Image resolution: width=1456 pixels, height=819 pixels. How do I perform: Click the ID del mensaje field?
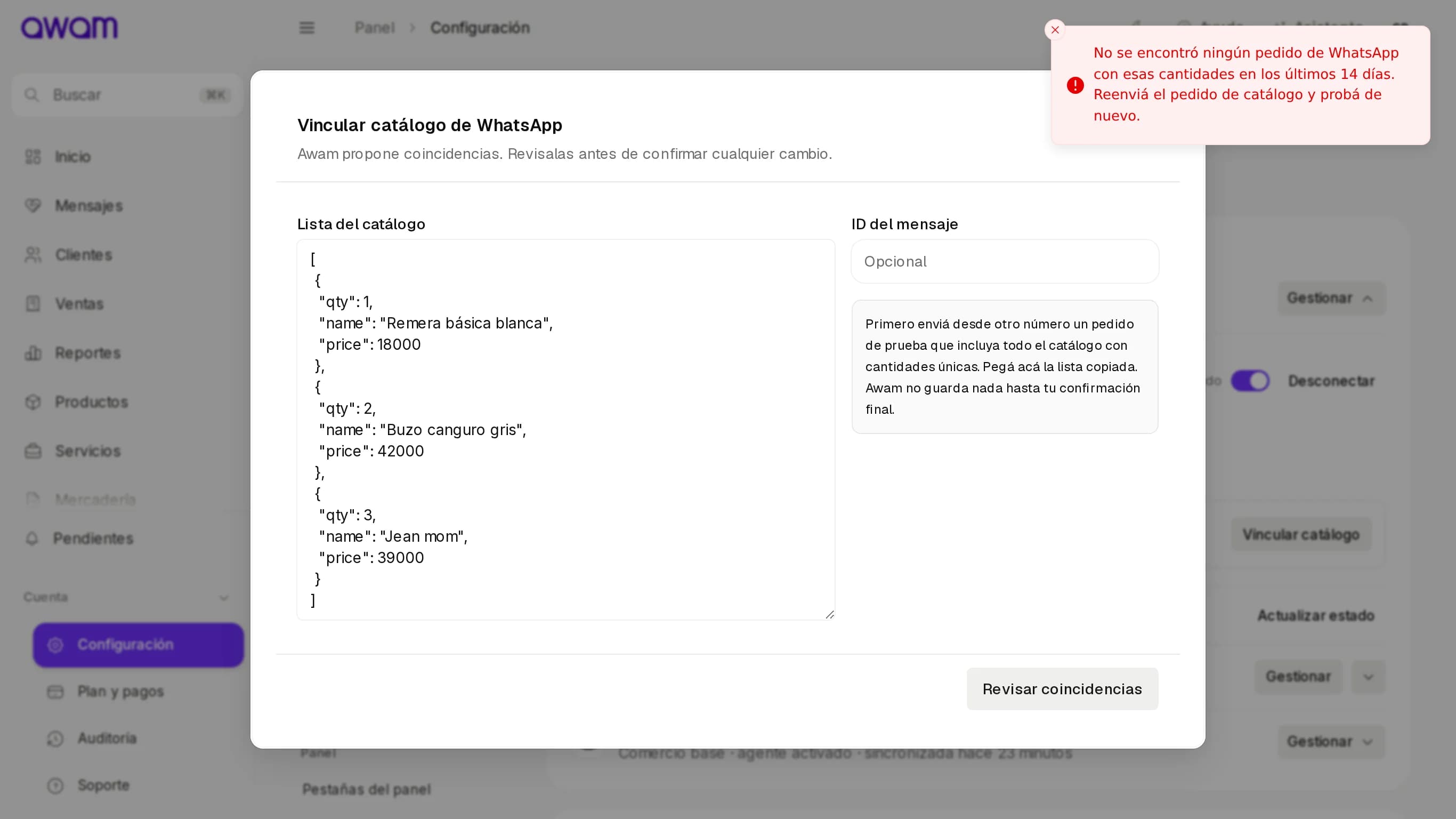tap(1005, 261)
